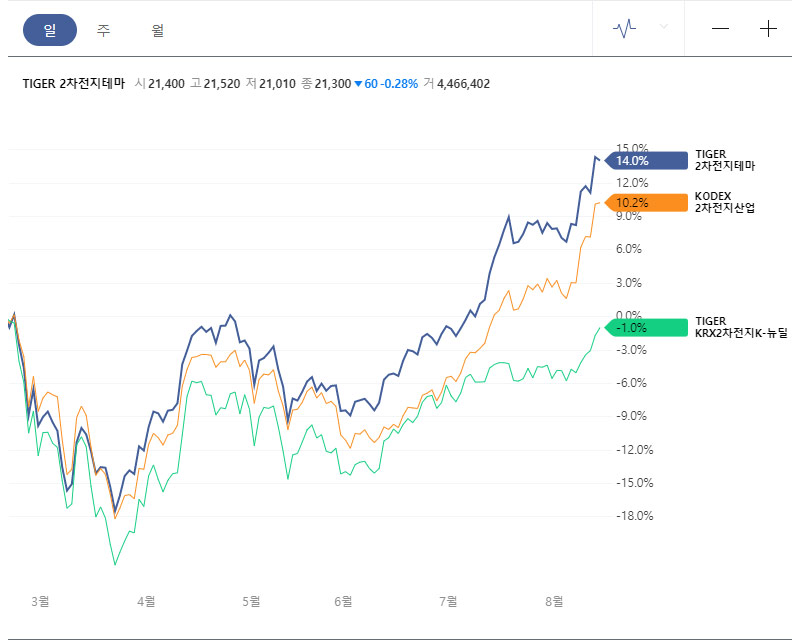Screen dimensions: 800x640
Task: Click the green -1.0% price tag
Action: coord(646,328)
